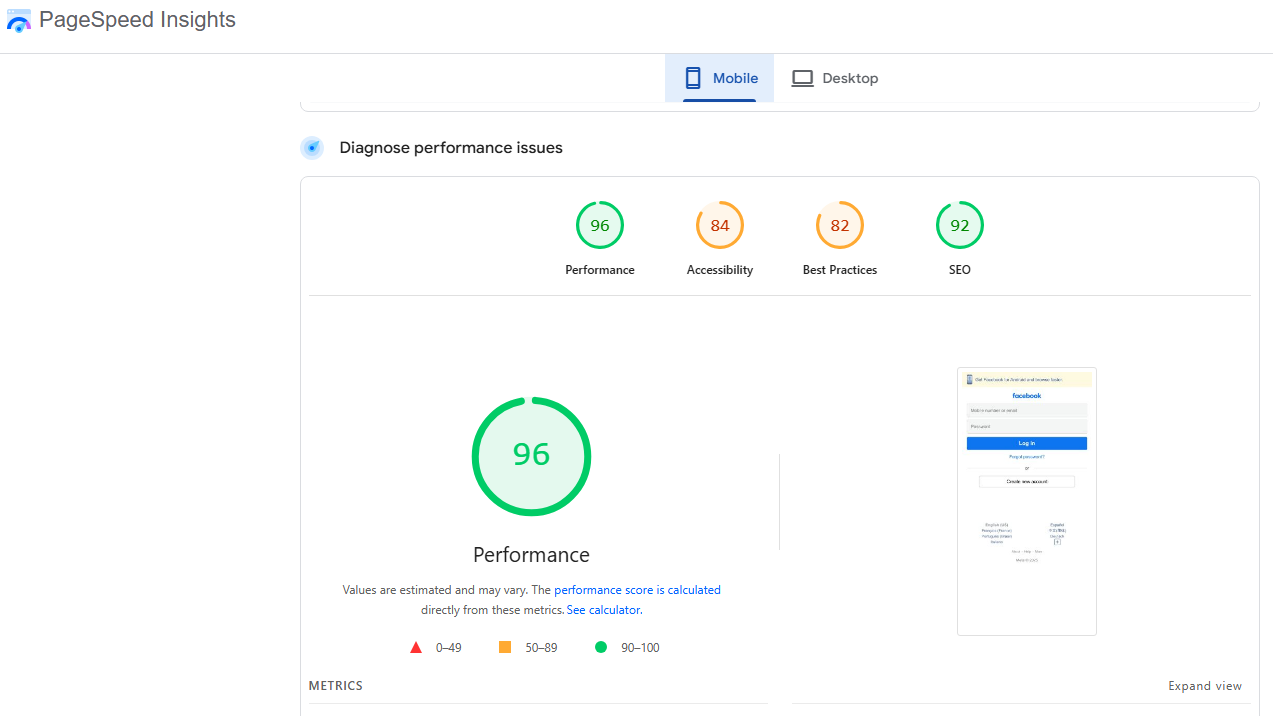
Task: Click the large Performance 96 gauge
Action: pos(531,456)
